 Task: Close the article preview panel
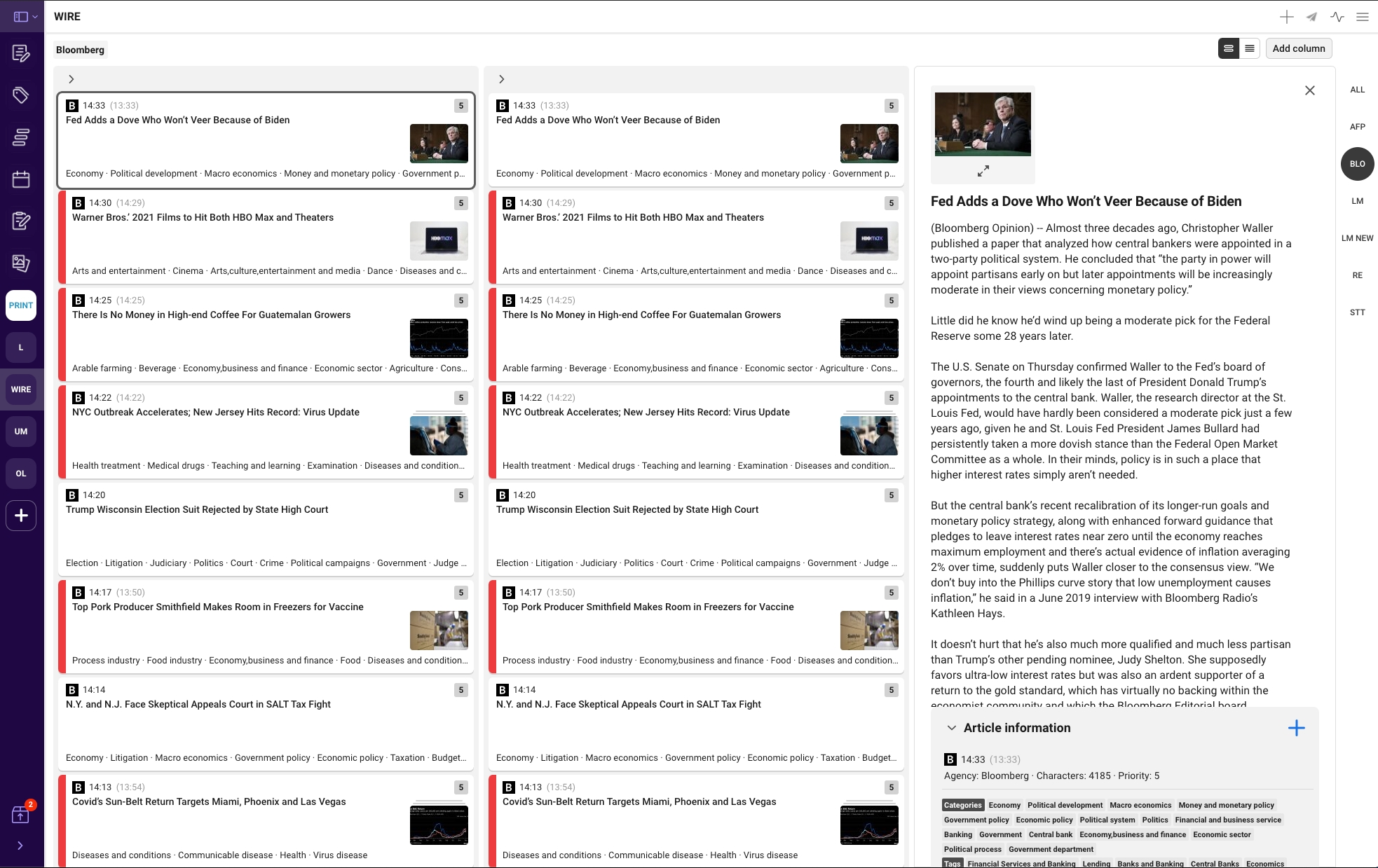(x=1309, y=90)
